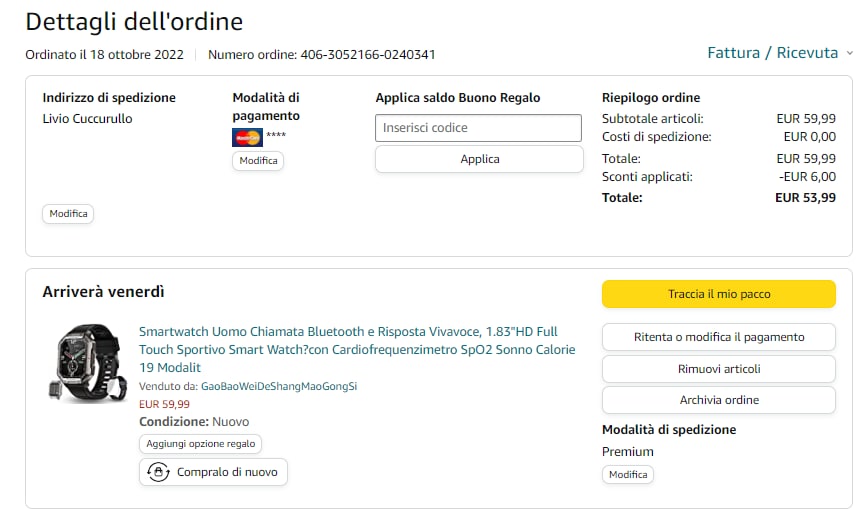Click the Compralo di nuovo refresh icon
The image size is (860, 514).
[x=158, y=472]
